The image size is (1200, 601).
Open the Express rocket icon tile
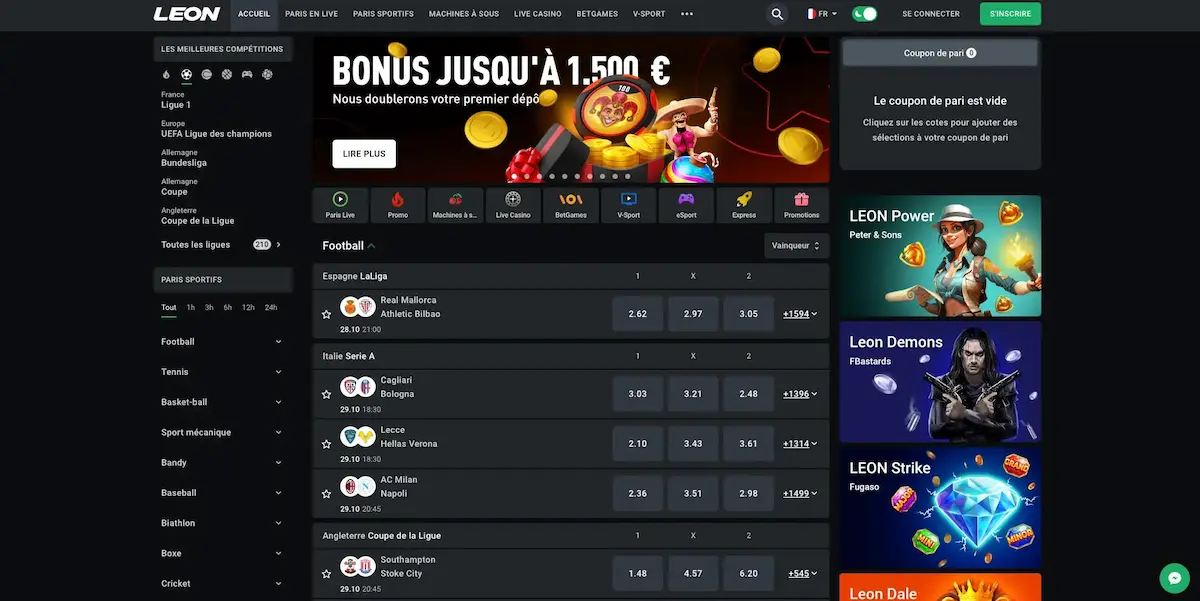click(x=744, y=205)
